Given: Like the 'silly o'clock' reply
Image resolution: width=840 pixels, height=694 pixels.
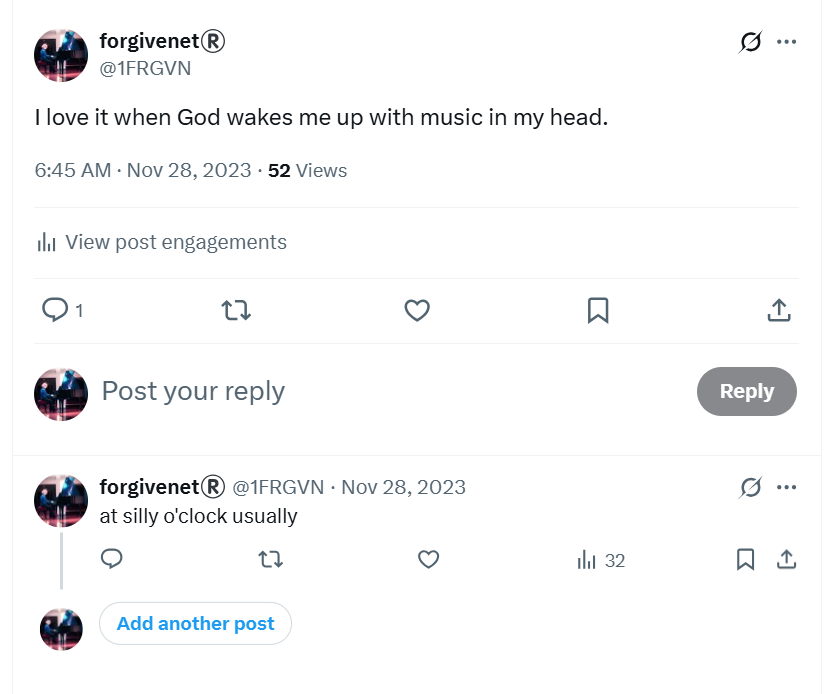Looking at the screenshot, I should pyautogui.click(x=428, y=559).
